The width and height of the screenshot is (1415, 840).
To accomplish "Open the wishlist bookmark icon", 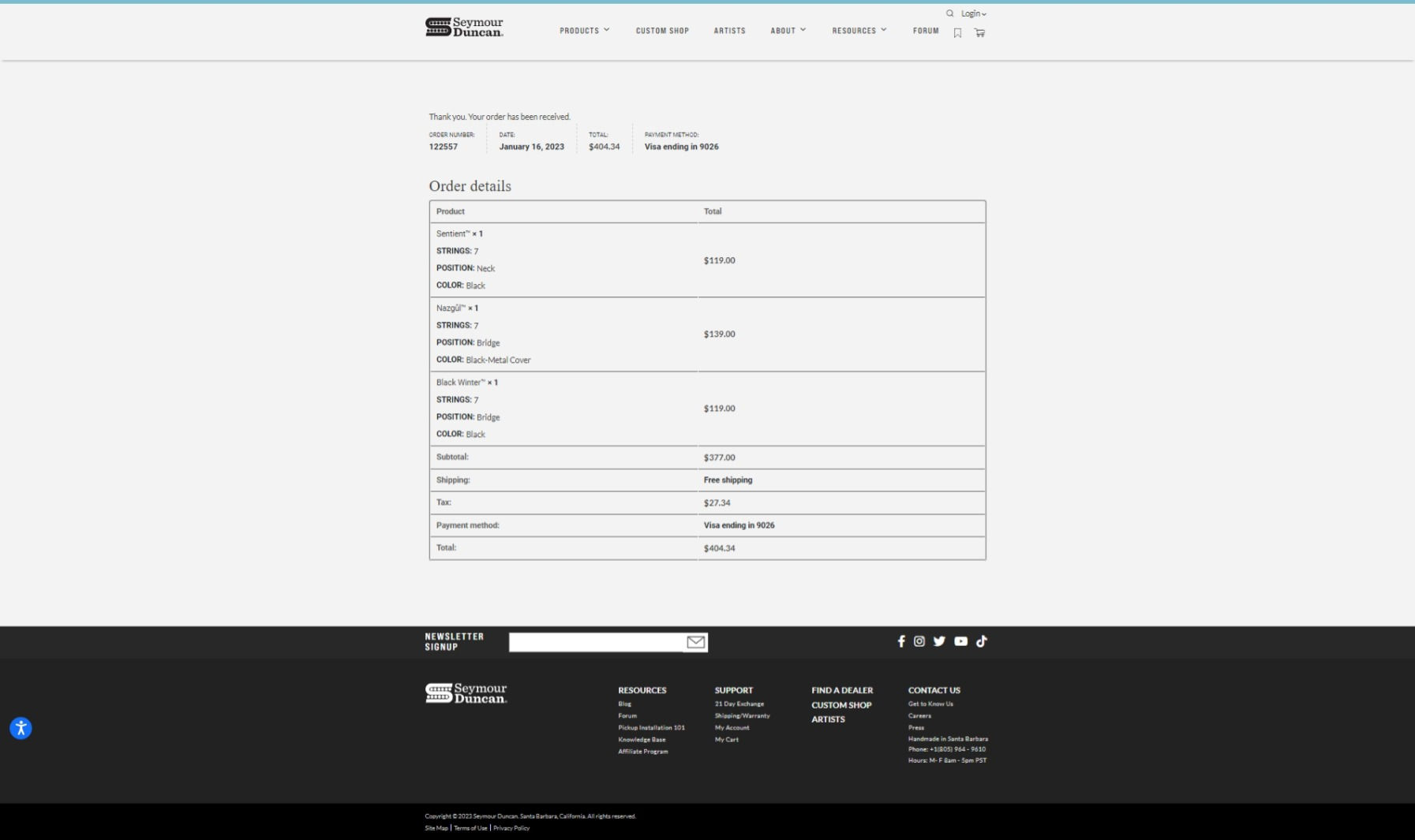I will click(957, 33).
